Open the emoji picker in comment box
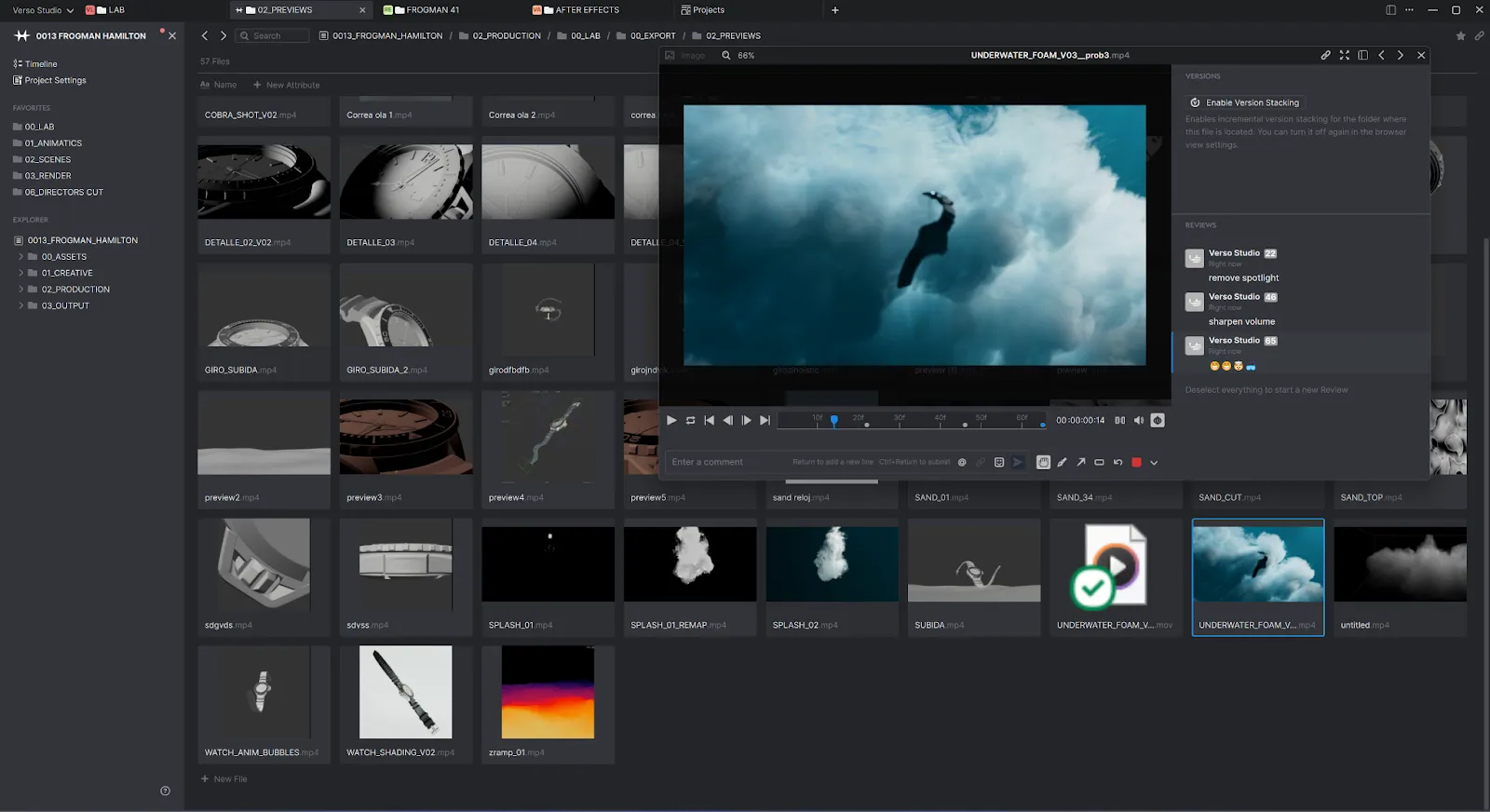 999,462
